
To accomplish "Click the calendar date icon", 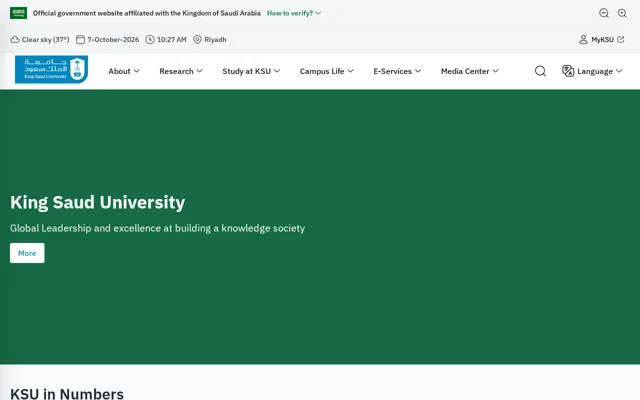I will 80,40.
